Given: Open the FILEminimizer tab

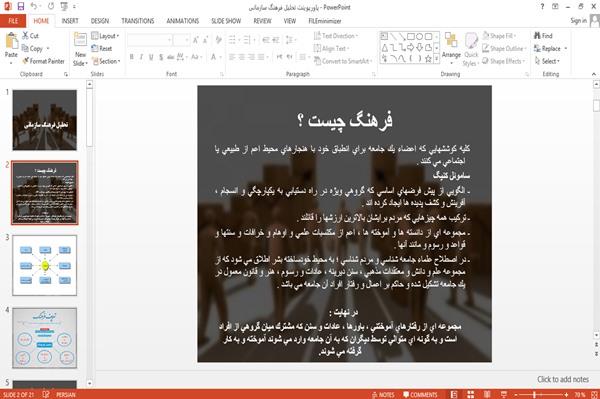Looking at the screenshot, I should 325,21.
